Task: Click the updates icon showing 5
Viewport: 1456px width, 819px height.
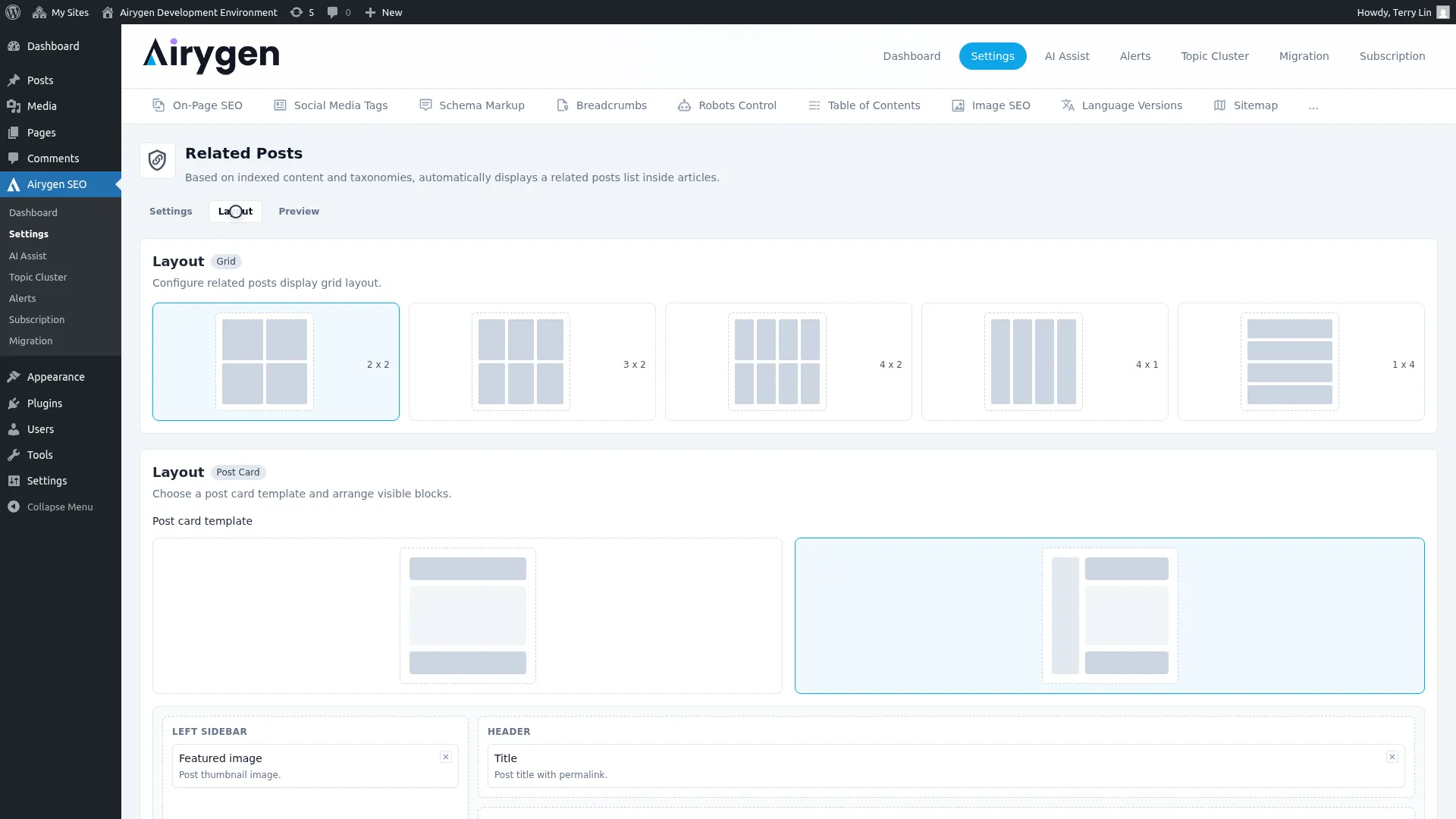Action: (x=302, y=12)
